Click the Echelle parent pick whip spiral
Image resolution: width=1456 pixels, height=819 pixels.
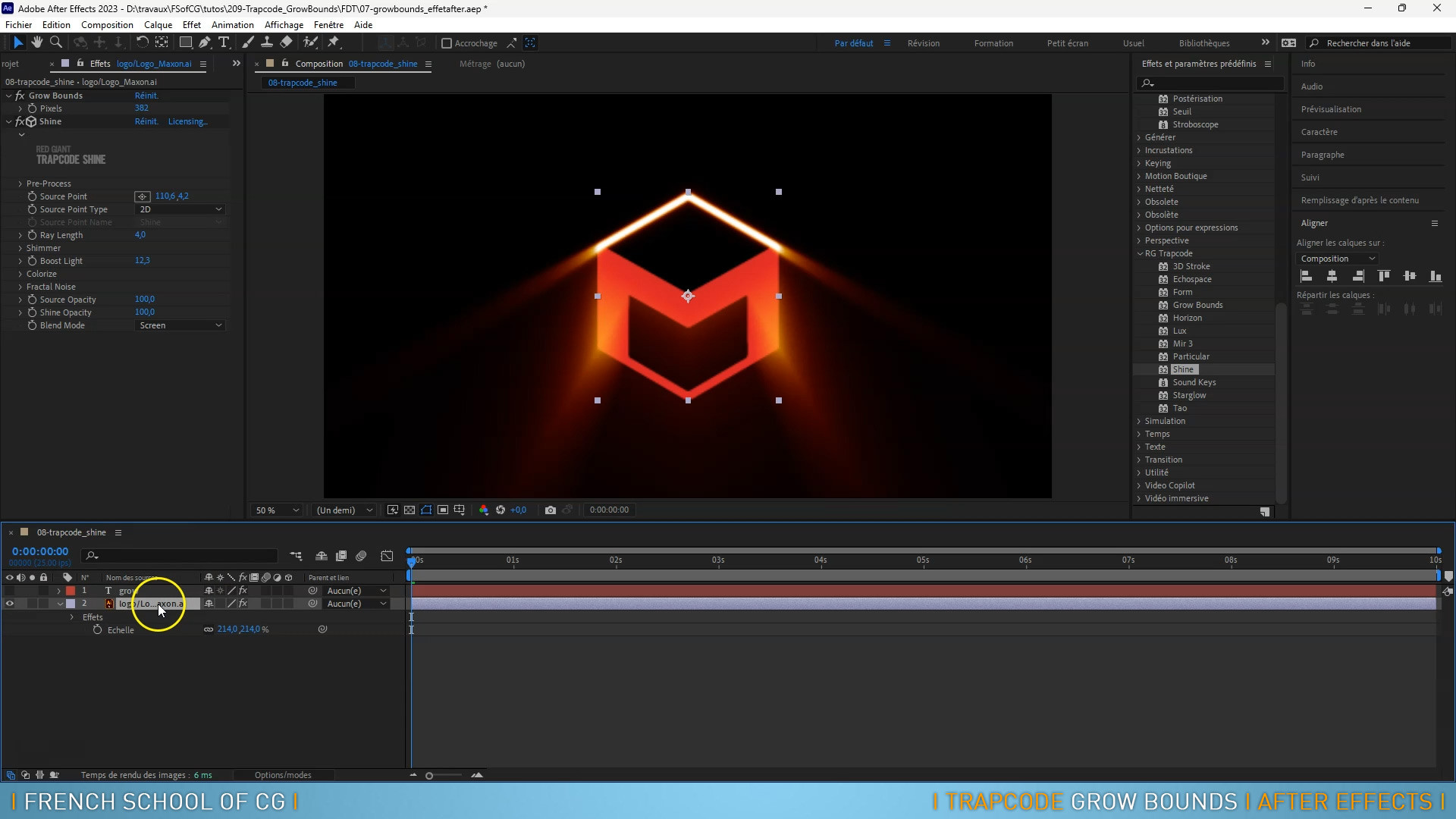322,629
